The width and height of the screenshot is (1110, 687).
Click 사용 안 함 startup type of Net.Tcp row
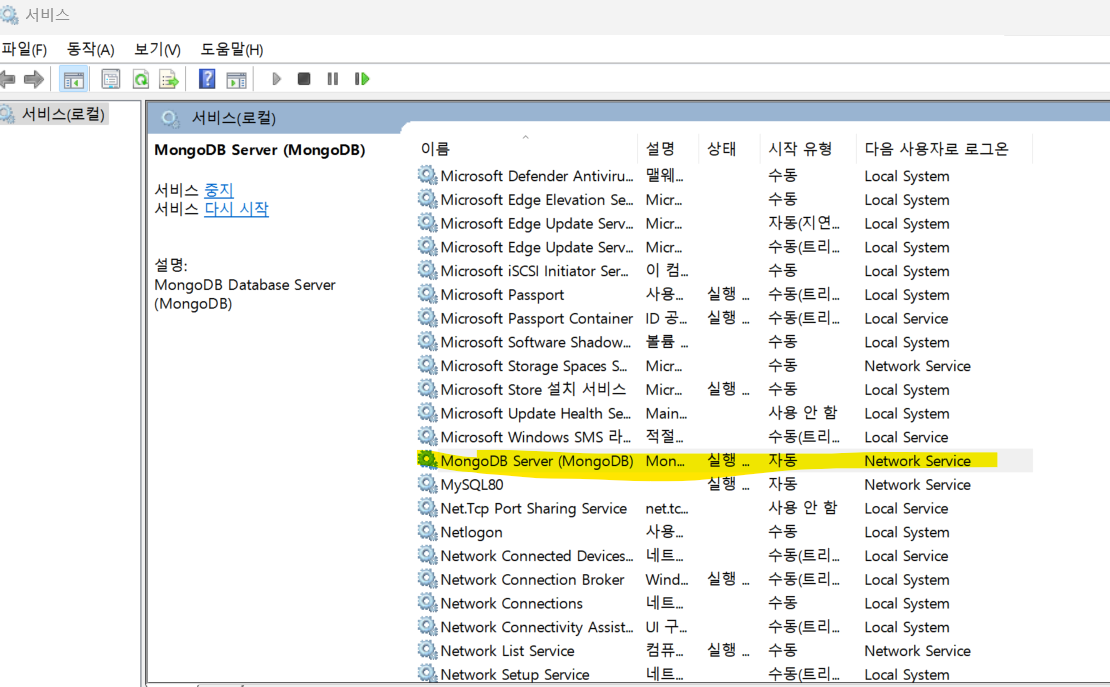[802, 508]
